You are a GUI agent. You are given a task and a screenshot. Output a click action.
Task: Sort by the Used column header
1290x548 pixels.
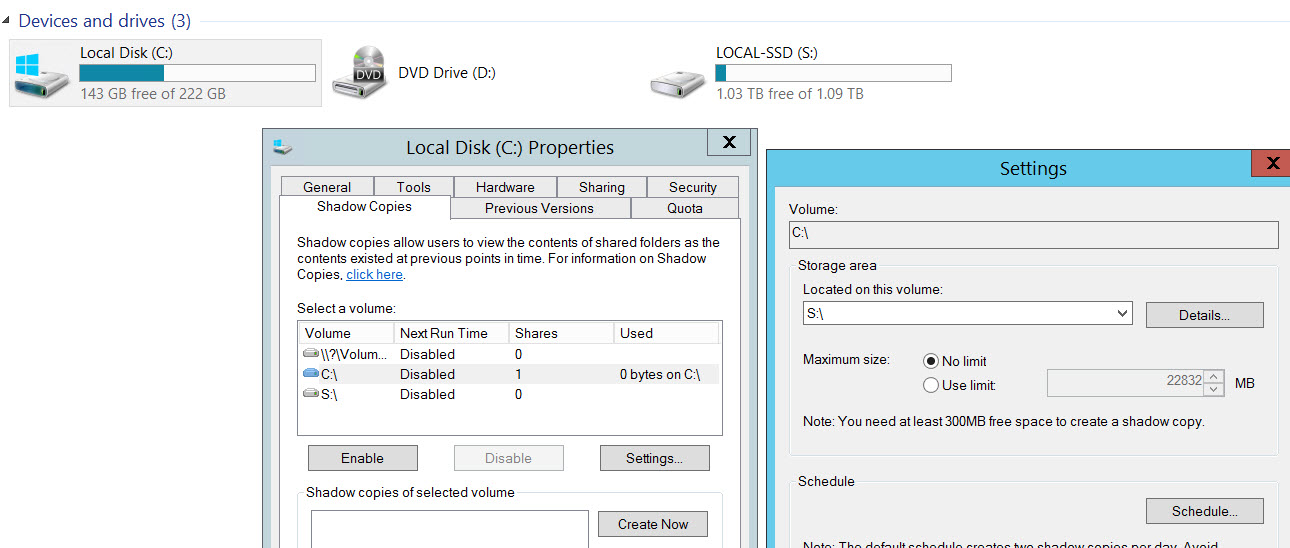[x=666, y=333]
